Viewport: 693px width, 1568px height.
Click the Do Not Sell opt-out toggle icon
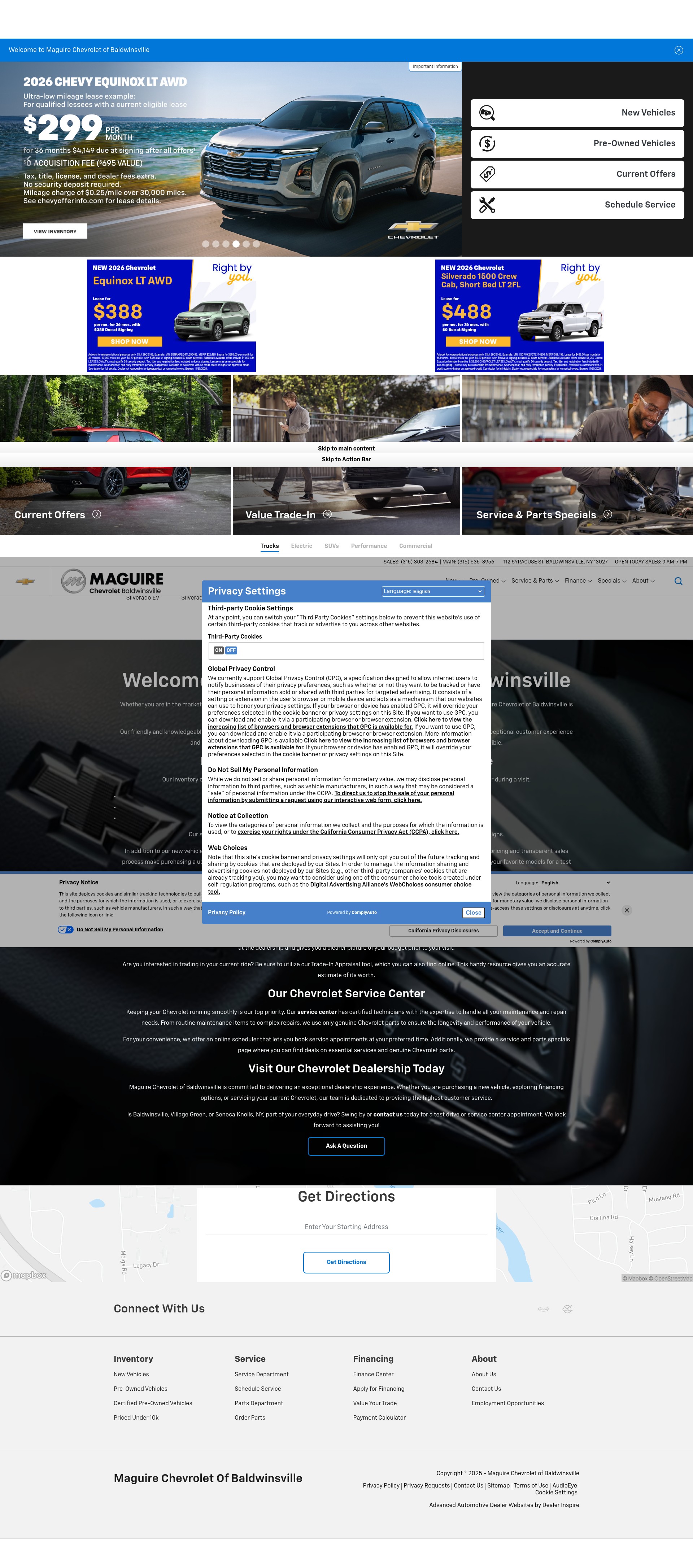66,929
